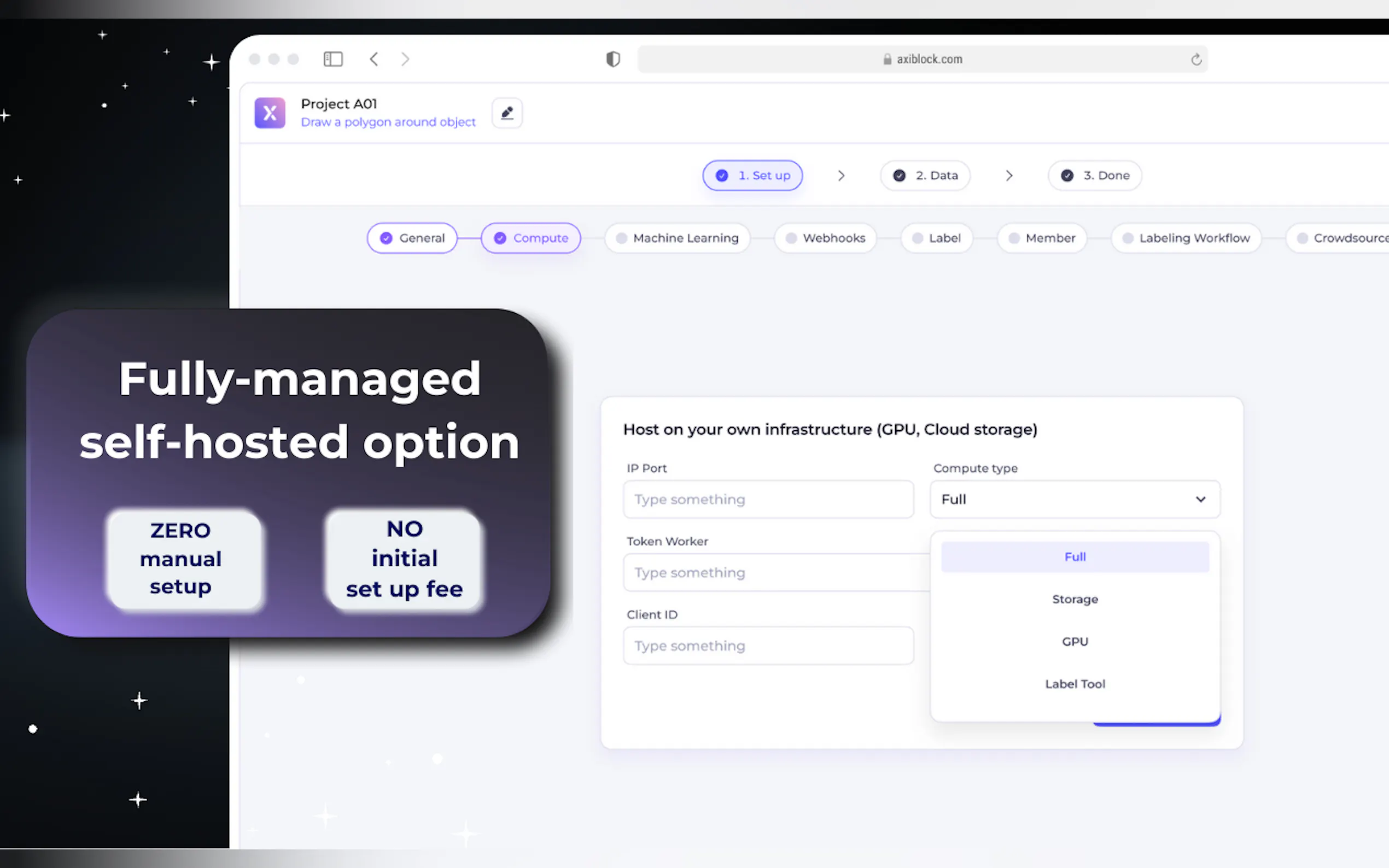1389x868 pixels.
Task: Click chevron between Set up and Data
Action: (x=841, y=175)
